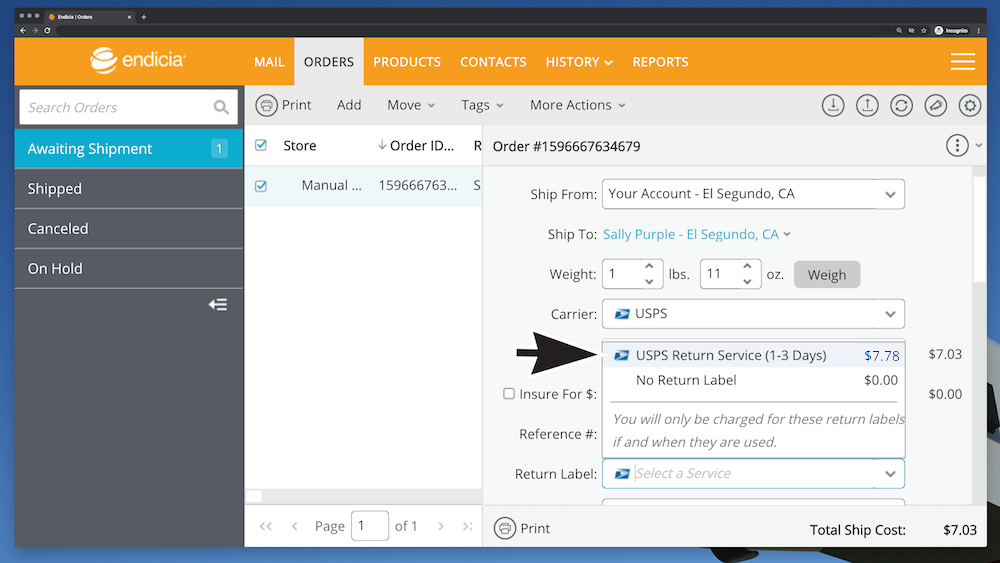Switch to the PRODUCTS tab

[x=407, y=62]
